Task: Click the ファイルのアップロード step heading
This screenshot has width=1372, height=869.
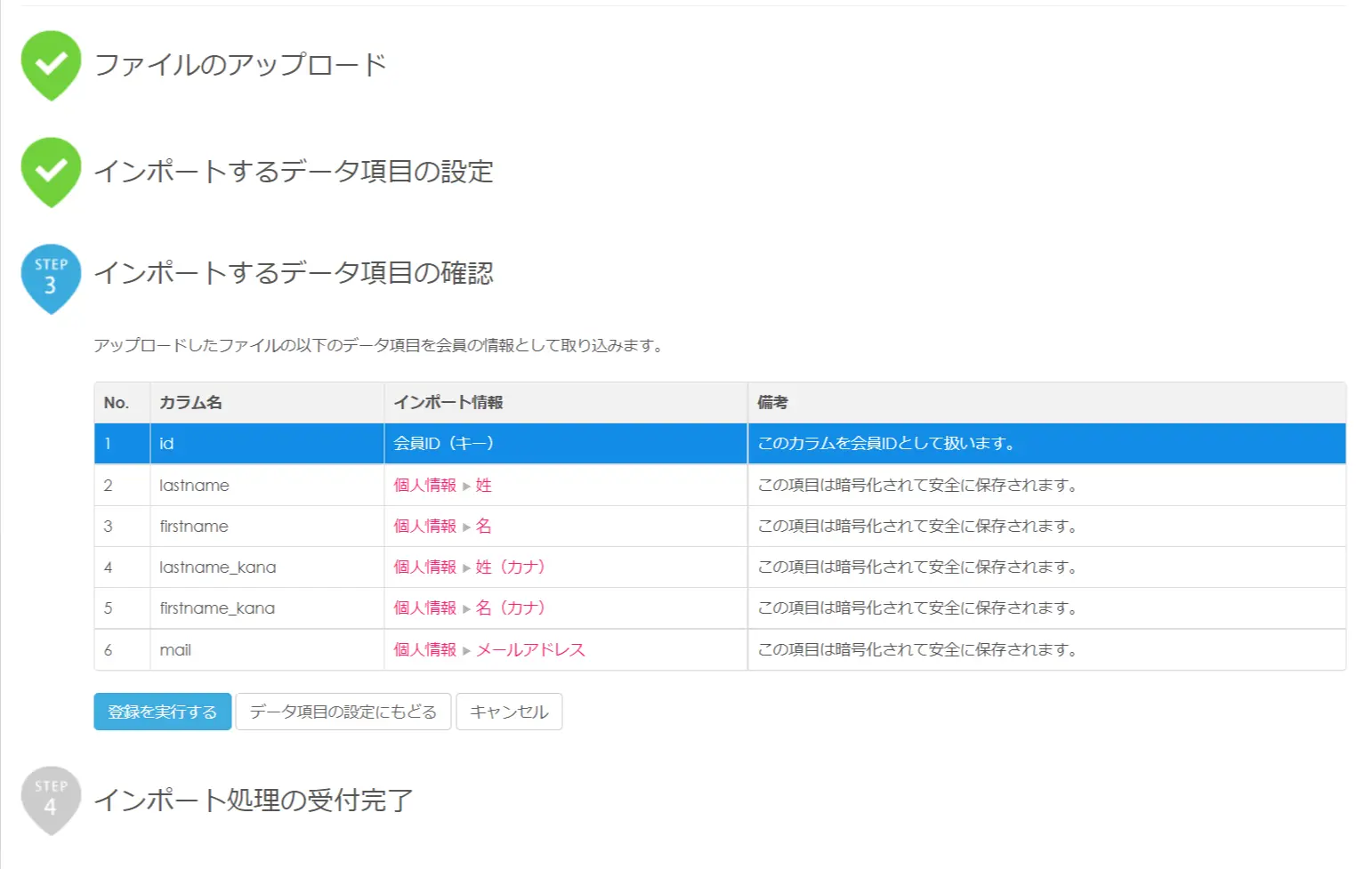Action: click(240, 65)
